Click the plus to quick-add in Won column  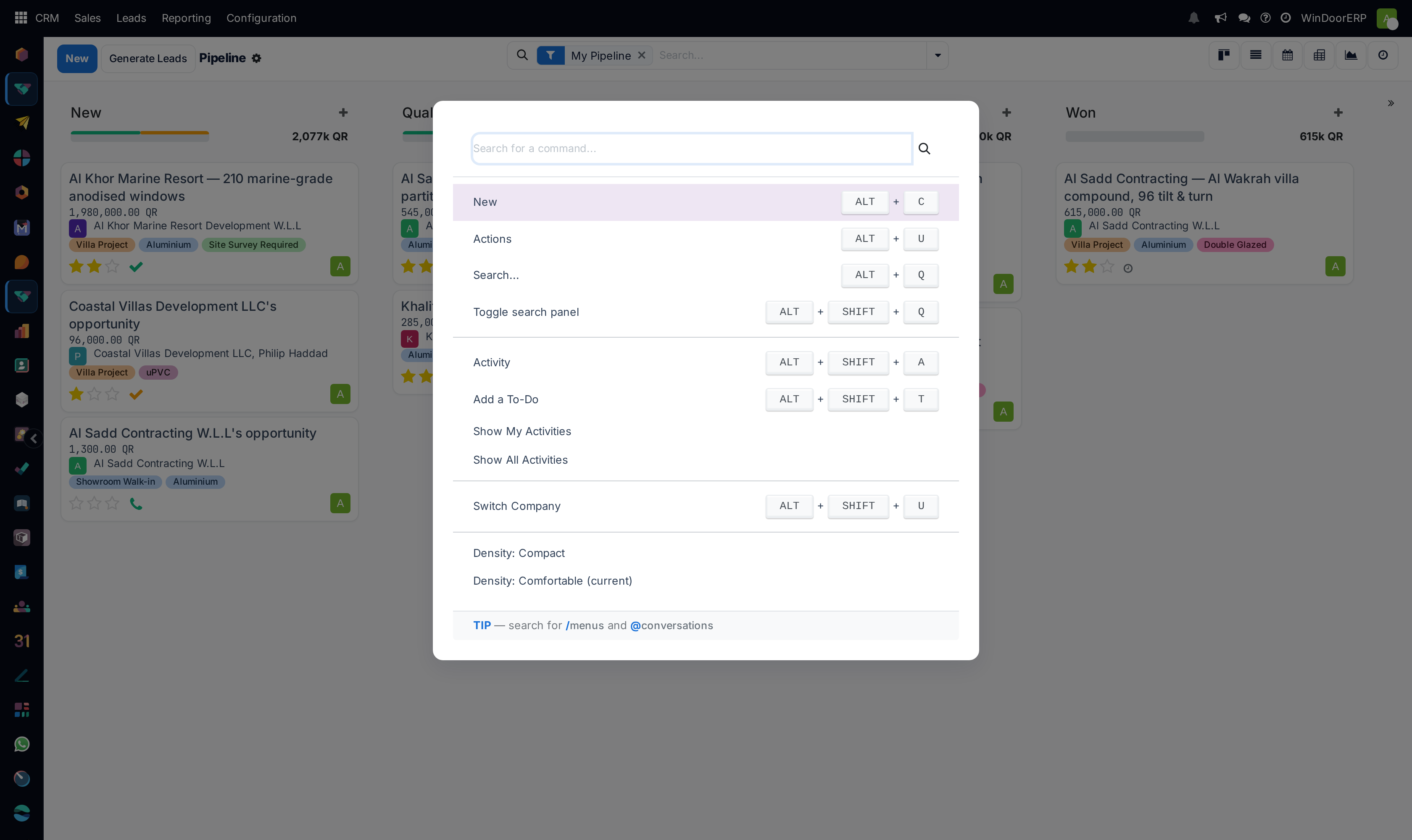pyautogui.click(x=1338, y=113)
